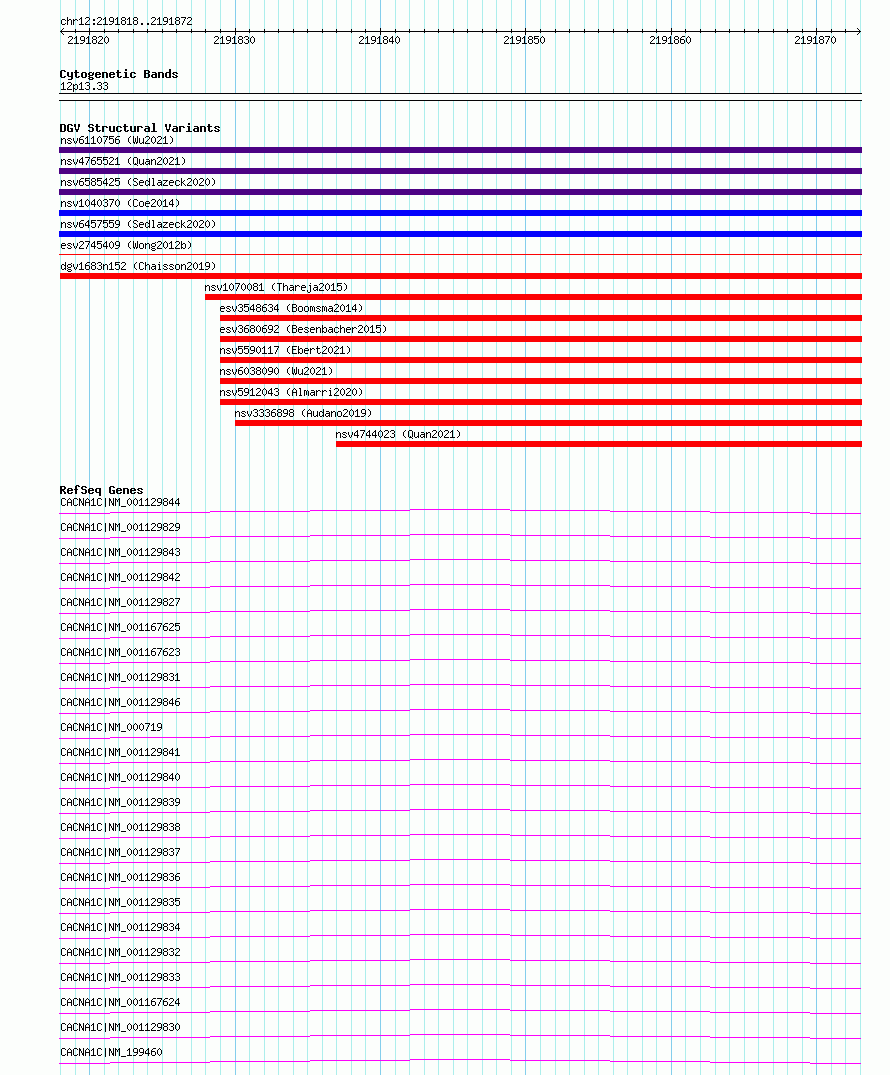This screenshot has height=1075, width=890.
Task: Click the RefSeq Genes track title
Action: point(101,490)
